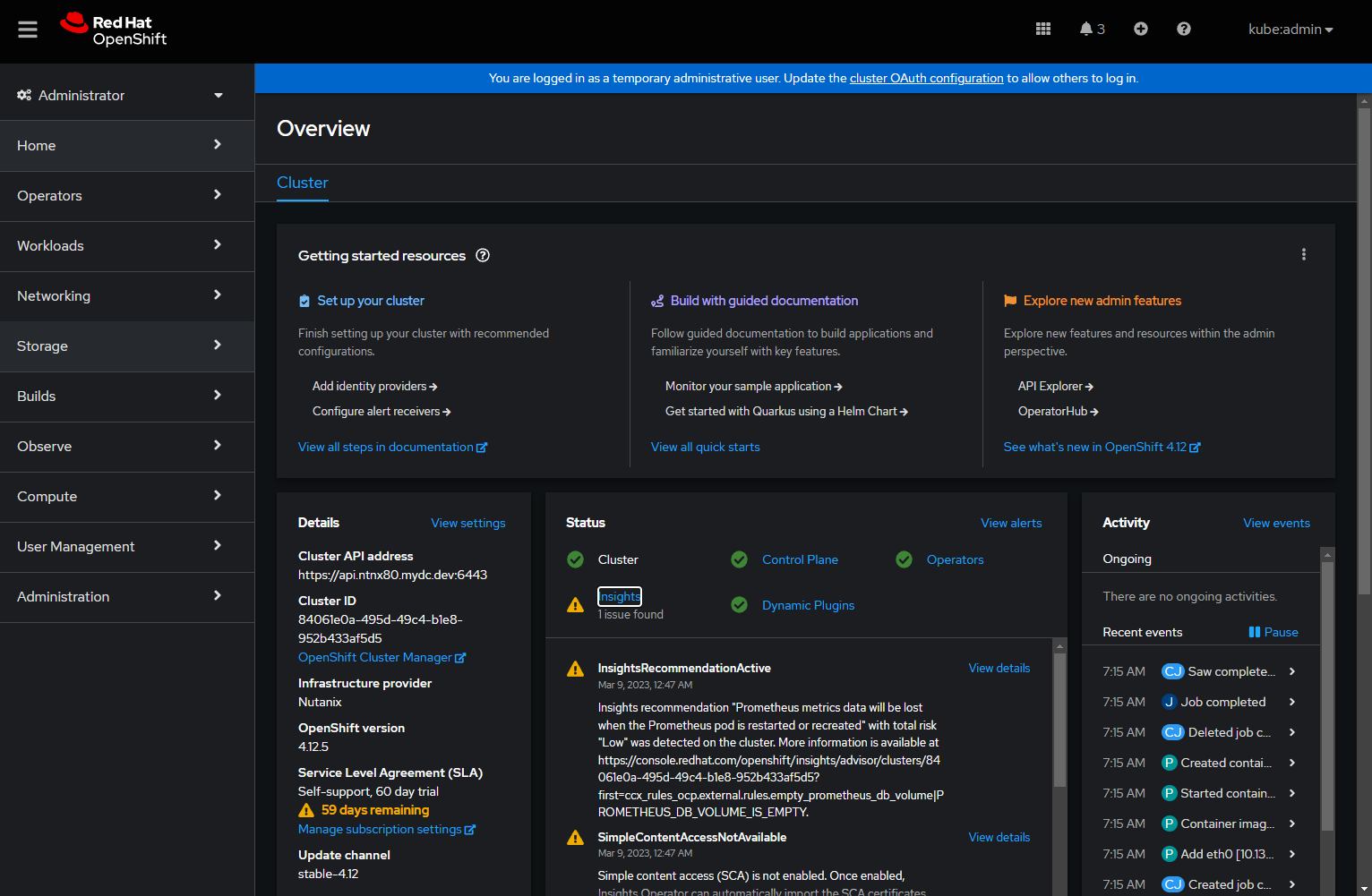Viewport: 1372px width, 896px height.
Task: Click the alerts list scrollbar
Action: tap(1059, 721)
